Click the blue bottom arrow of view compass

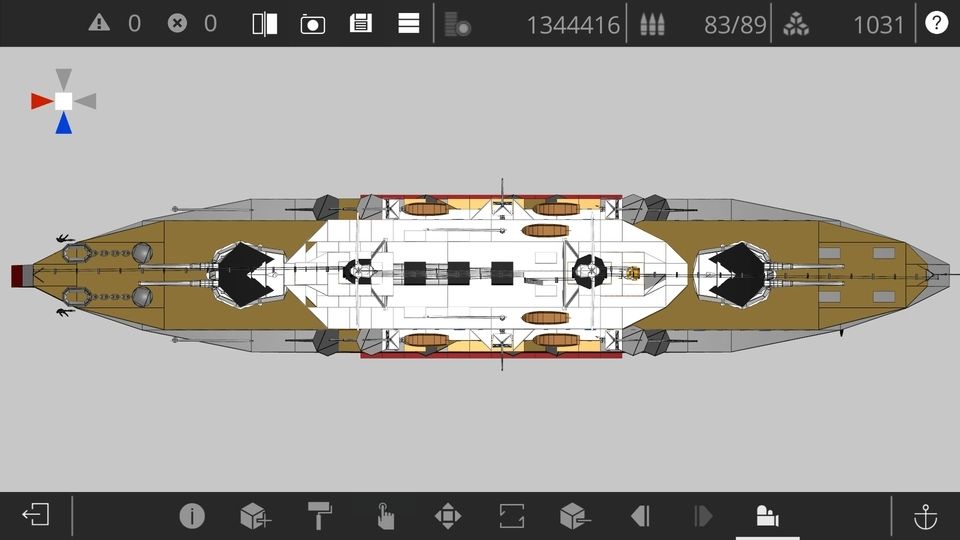[x=64, y=123]
